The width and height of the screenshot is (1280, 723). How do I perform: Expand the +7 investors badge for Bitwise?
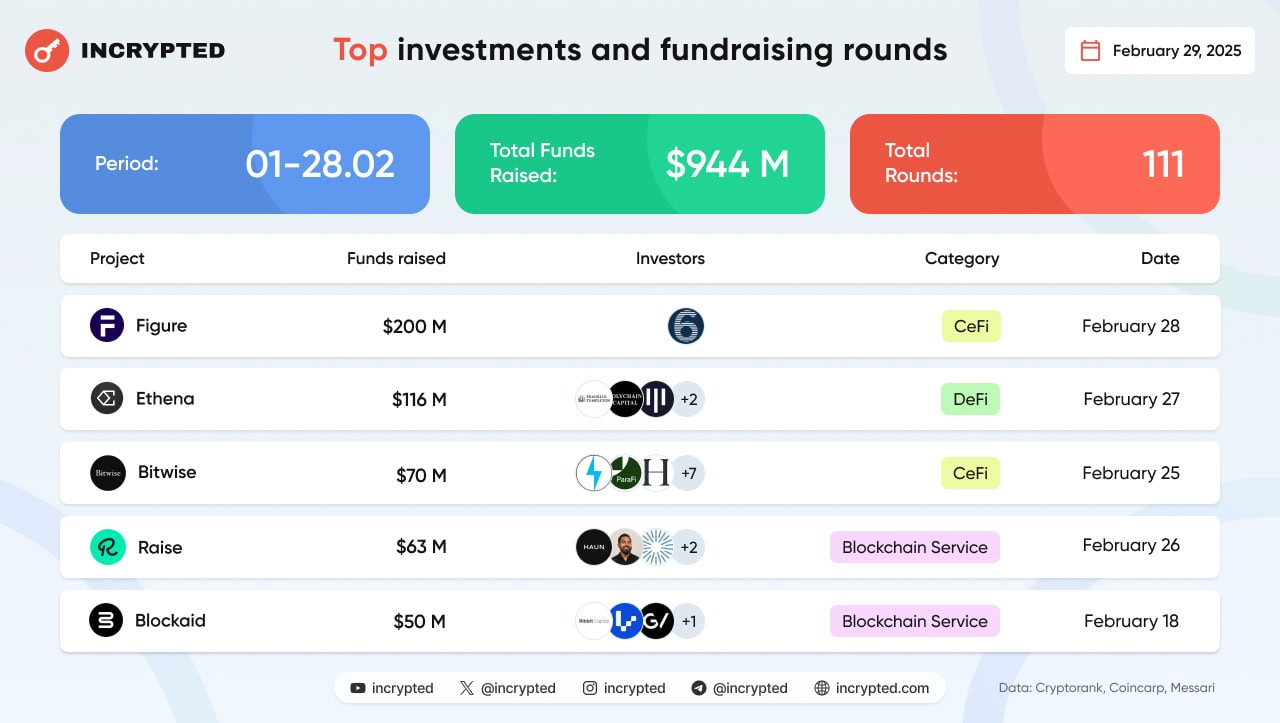click(x=688, y=473)
